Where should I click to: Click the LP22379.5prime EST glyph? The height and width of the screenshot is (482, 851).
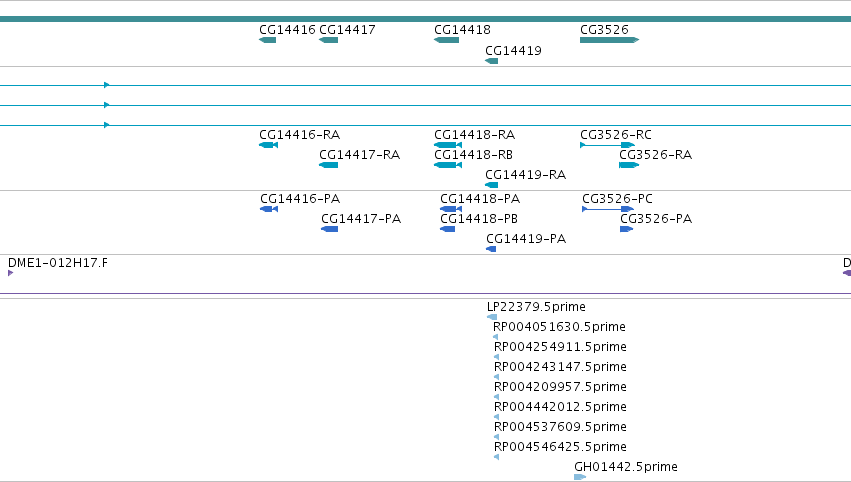[x=492, y=317]
